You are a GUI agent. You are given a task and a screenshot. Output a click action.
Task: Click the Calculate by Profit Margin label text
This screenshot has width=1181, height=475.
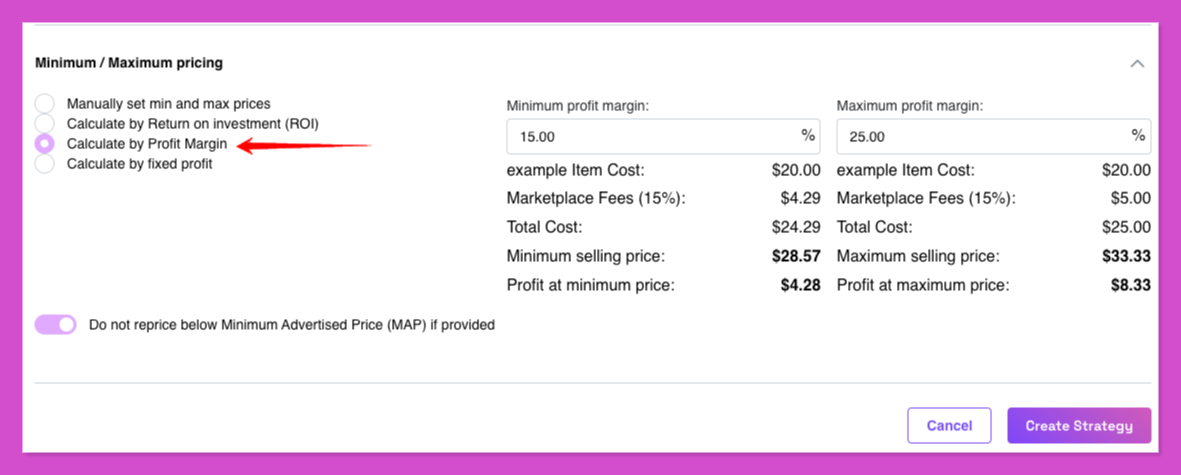tap(147, 143)
